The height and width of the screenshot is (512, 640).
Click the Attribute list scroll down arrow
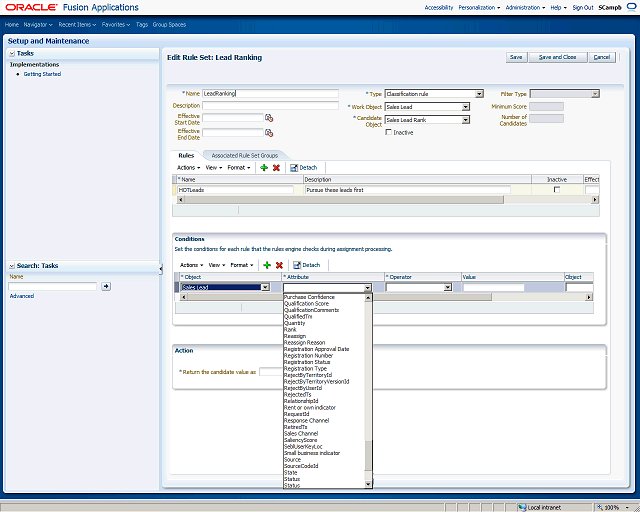pyautogui.click(x=368, y=484)
